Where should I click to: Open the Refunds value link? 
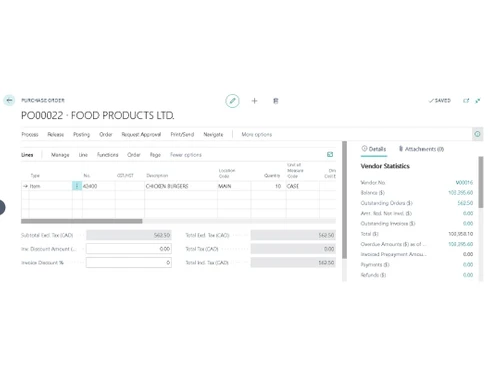(x=468, y=275)
